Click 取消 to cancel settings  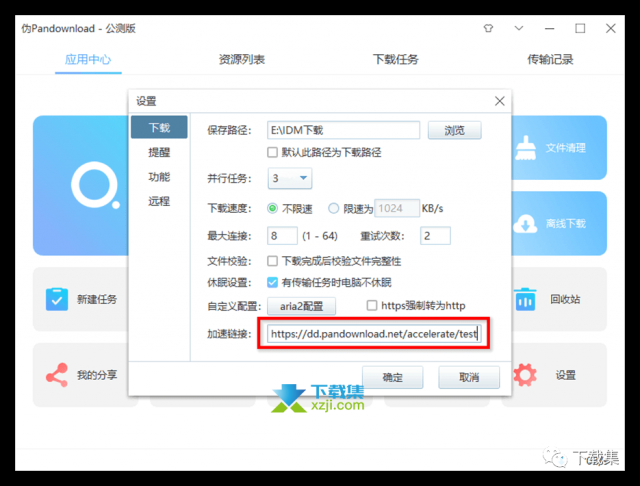click(x=469, y=377)
